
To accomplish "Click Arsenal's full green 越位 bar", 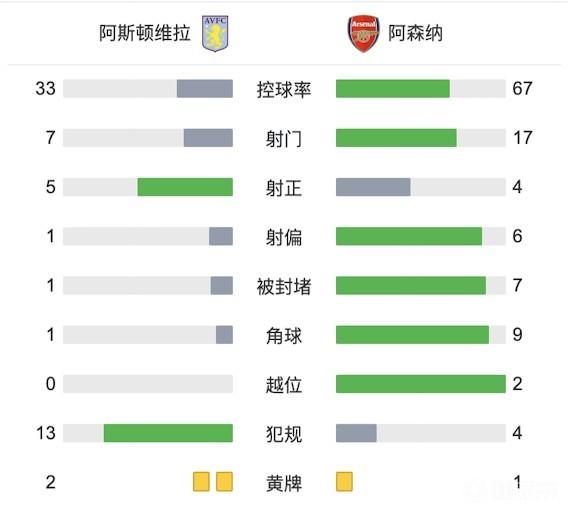I will pos(421,384).
